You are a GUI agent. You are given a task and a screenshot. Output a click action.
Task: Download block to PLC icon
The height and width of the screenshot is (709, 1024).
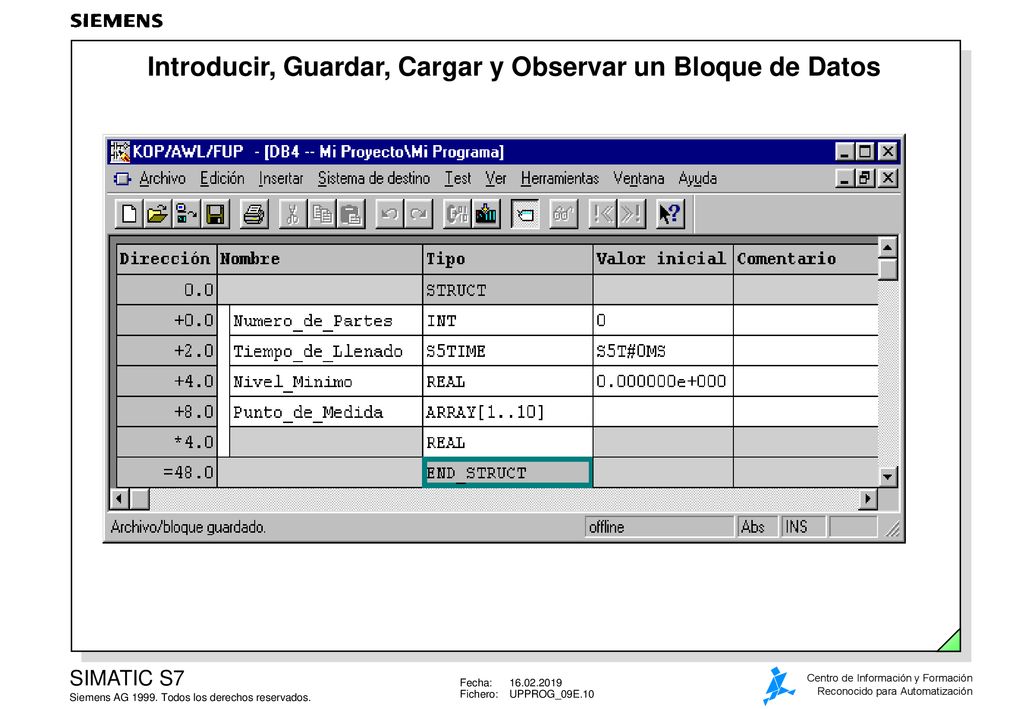pyautogui.click(x=486, y=213)
